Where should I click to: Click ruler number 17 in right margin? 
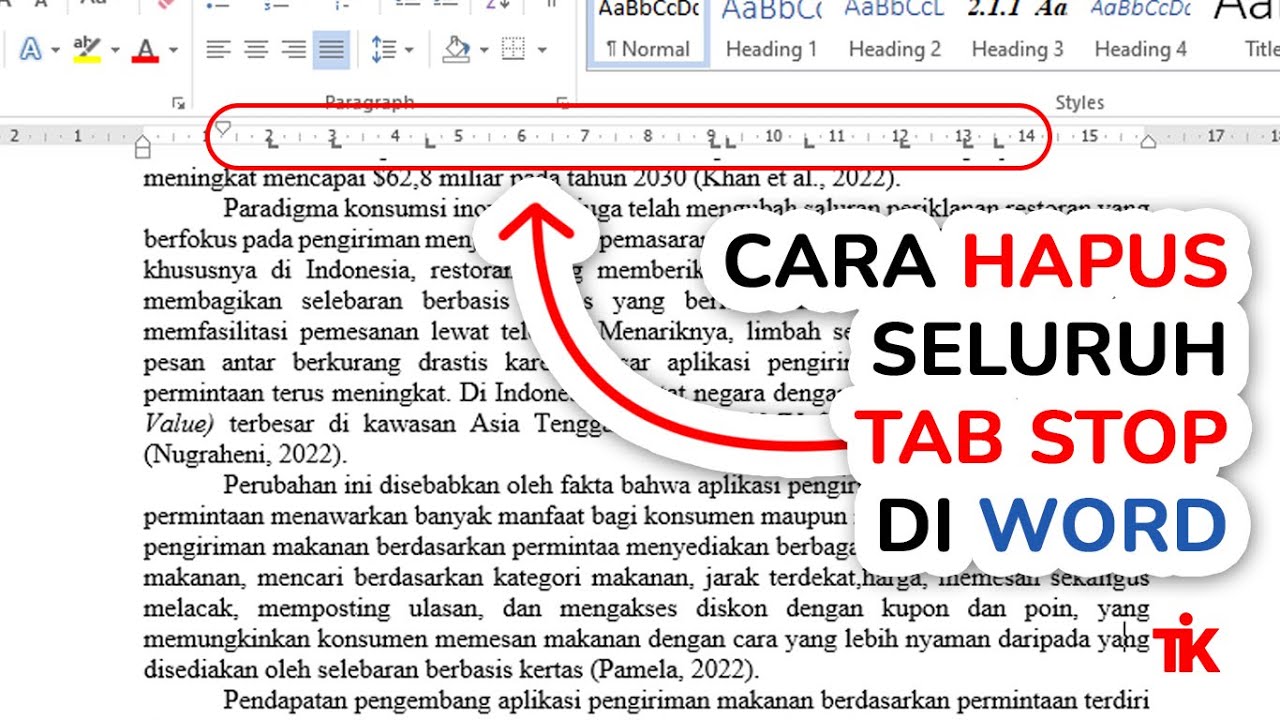coord(1216,136)
